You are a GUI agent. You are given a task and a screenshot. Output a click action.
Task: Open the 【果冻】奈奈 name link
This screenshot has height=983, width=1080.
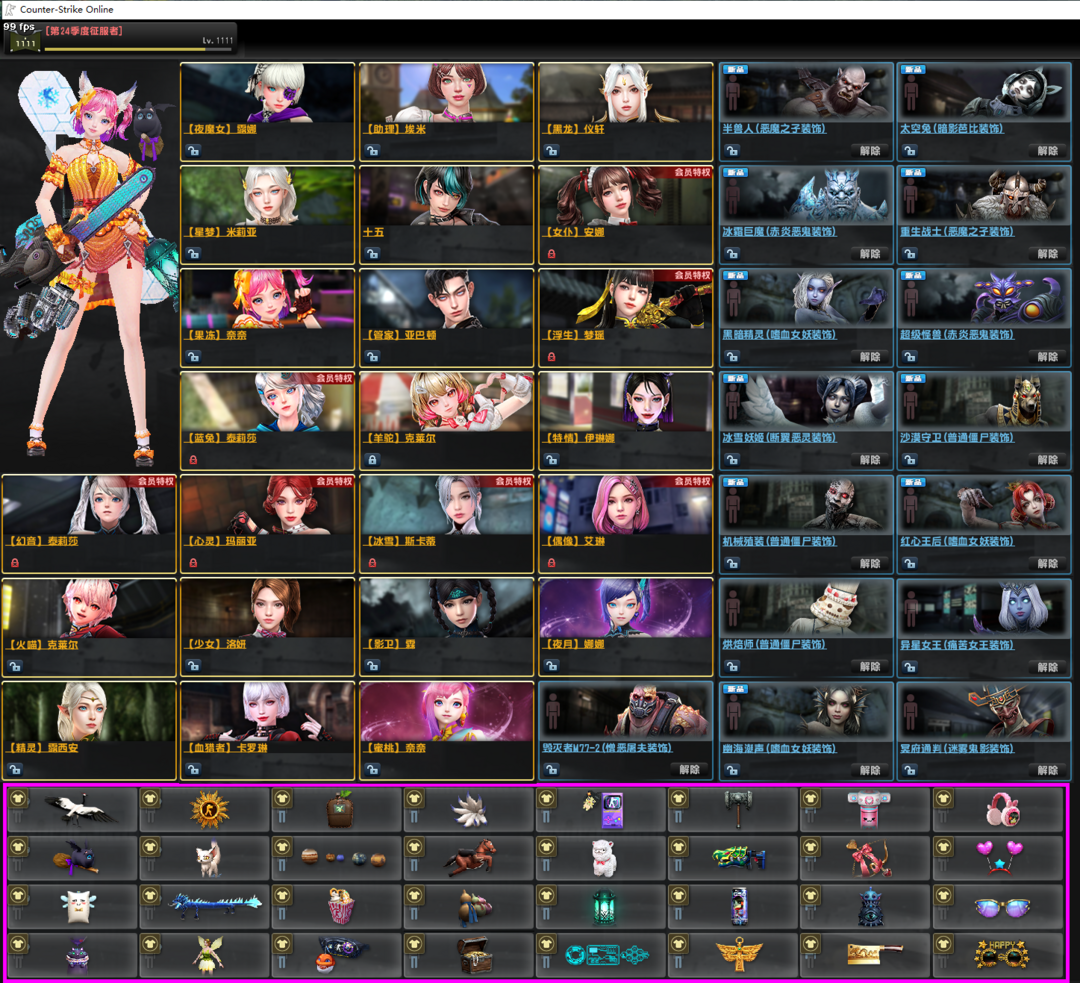point(216,335)
